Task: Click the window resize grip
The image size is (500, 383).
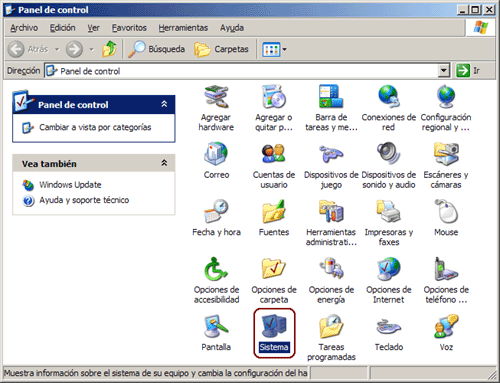Action: pyautogui.click(x=492, y=375)
